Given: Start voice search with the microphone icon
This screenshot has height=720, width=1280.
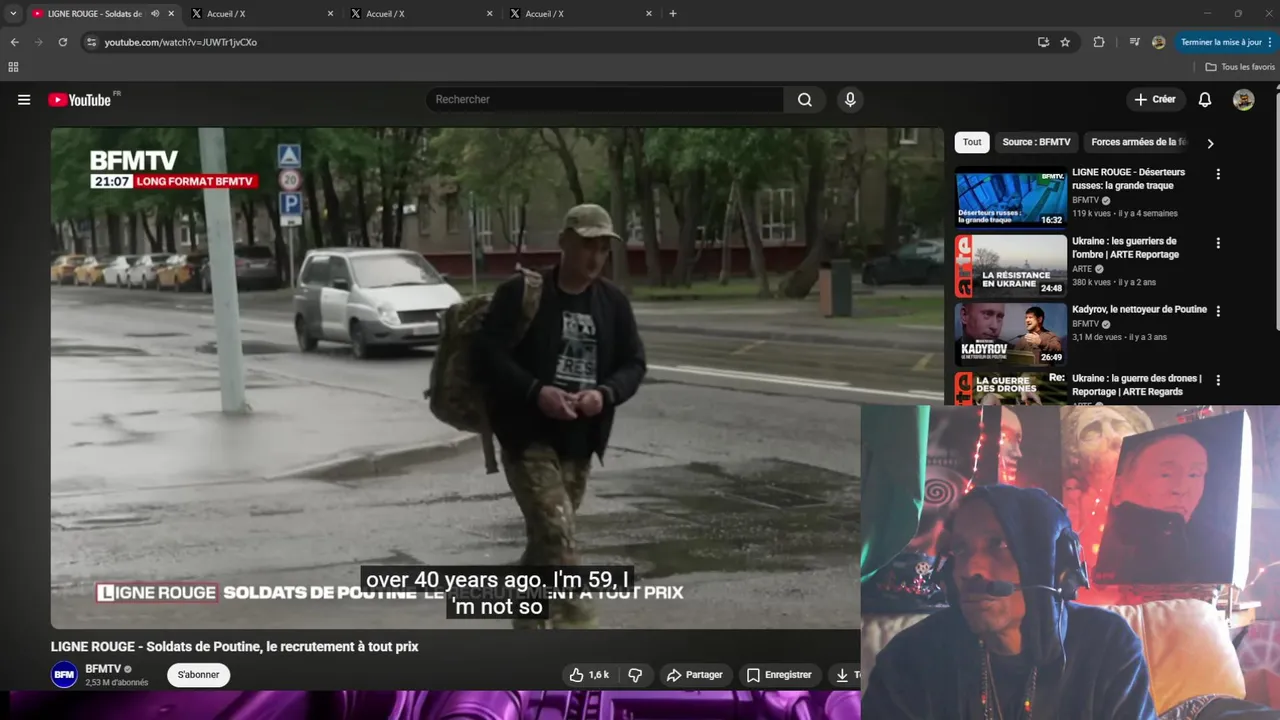Looking at the screenshot, I should point(850,100).
